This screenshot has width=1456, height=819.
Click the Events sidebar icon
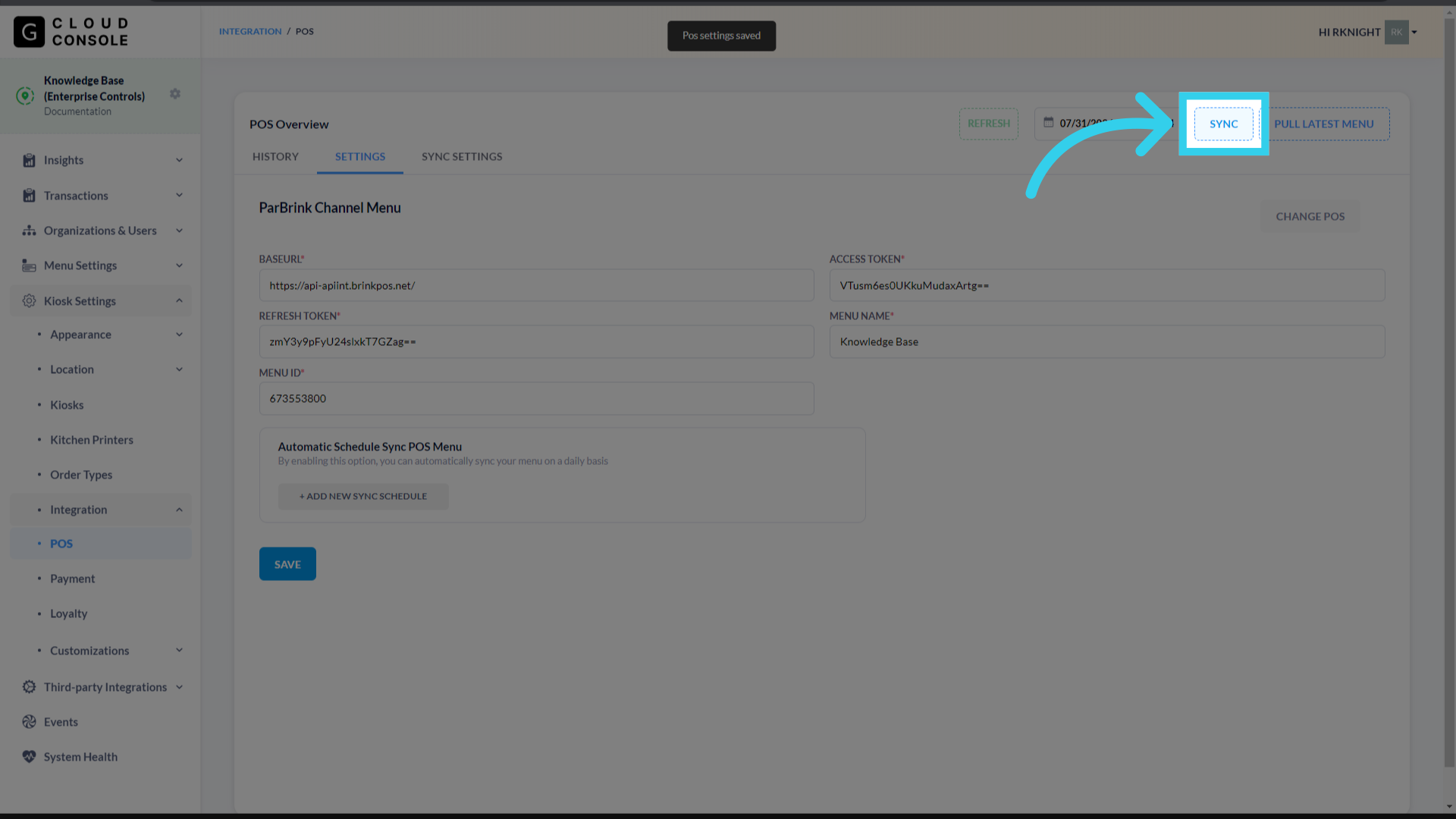[29, 722]
